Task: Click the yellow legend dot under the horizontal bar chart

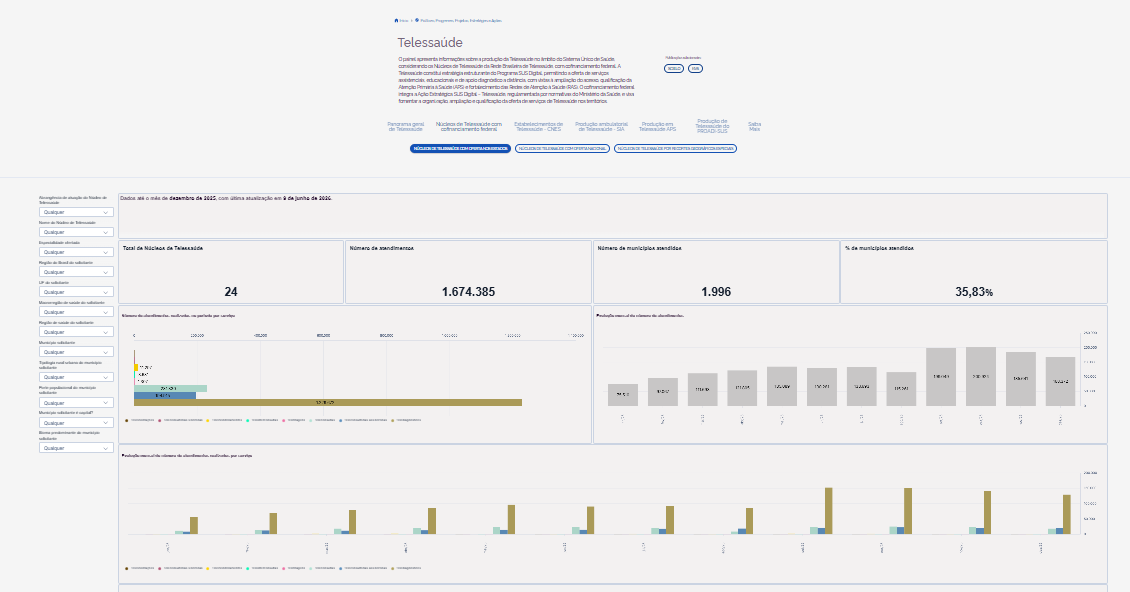Action: (x=208, y=420)
